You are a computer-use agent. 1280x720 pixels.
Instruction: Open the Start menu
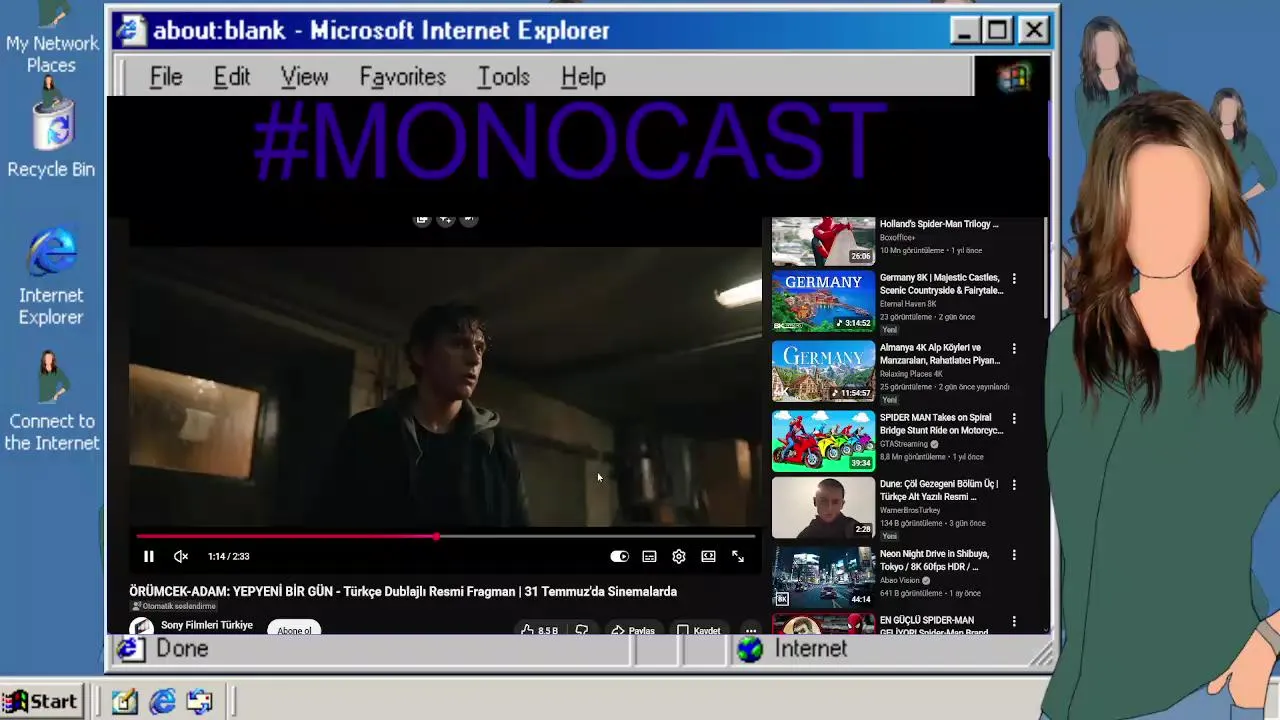coord(40,702)
